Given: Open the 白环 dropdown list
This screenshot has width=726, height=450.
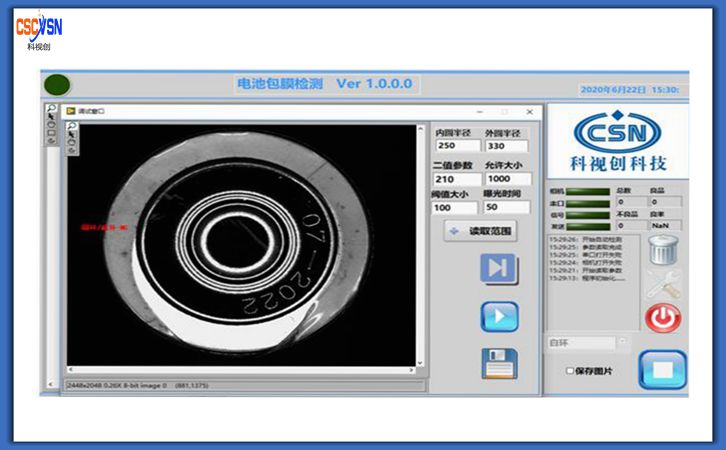Looking at the screenshot, I should point(622,343).
